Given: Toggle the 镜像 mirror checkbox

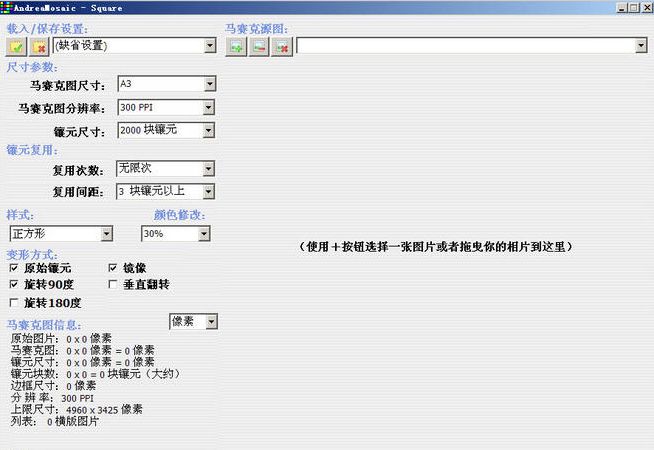Looking at the screenshot, I should point(113,268).
